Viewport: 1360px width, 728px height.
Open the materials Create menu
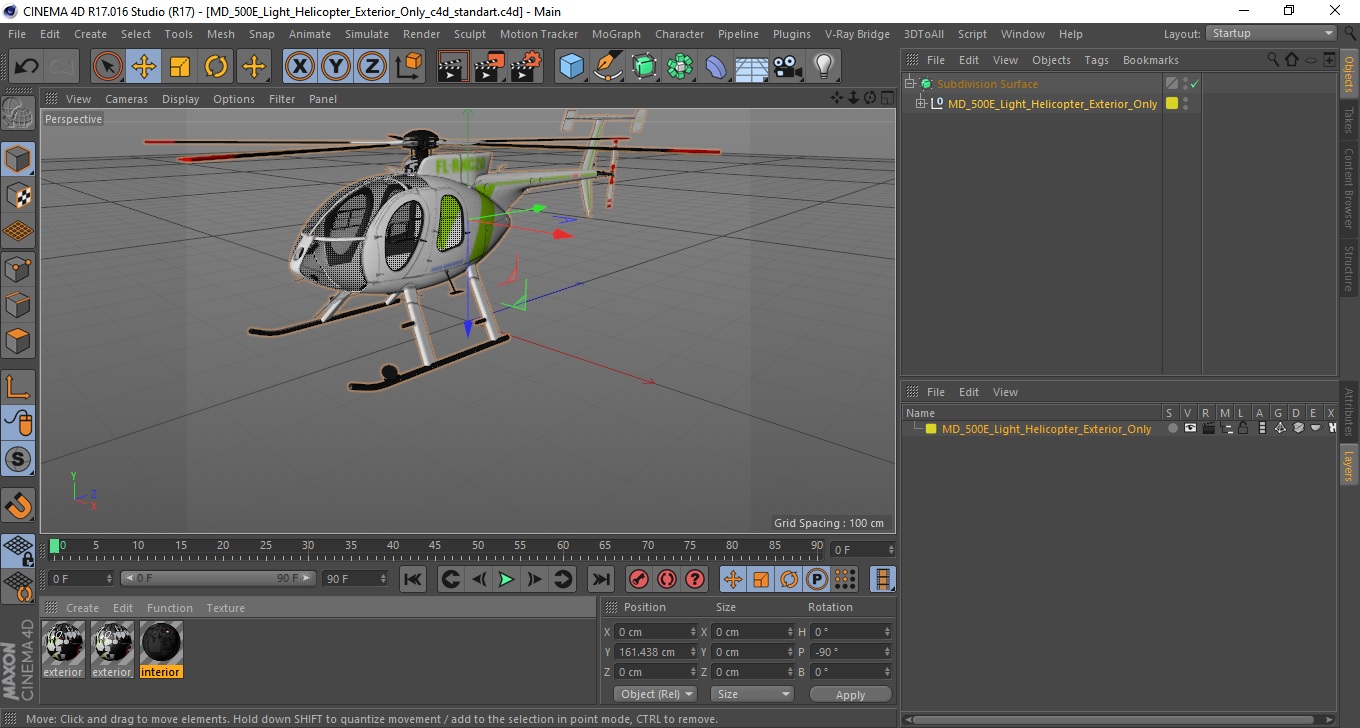tap(82, 608)
